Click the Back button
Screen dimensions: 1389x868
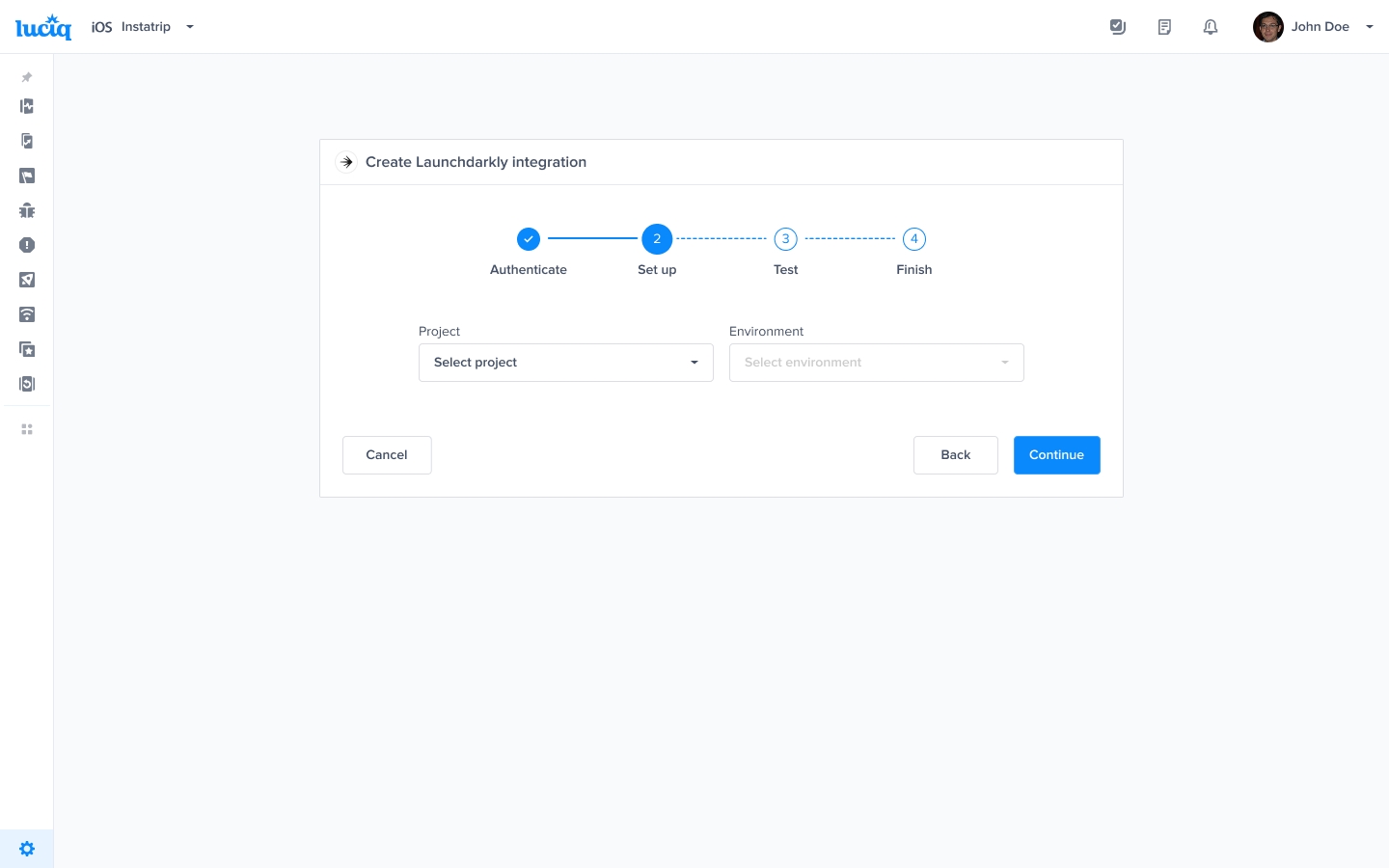955,455
